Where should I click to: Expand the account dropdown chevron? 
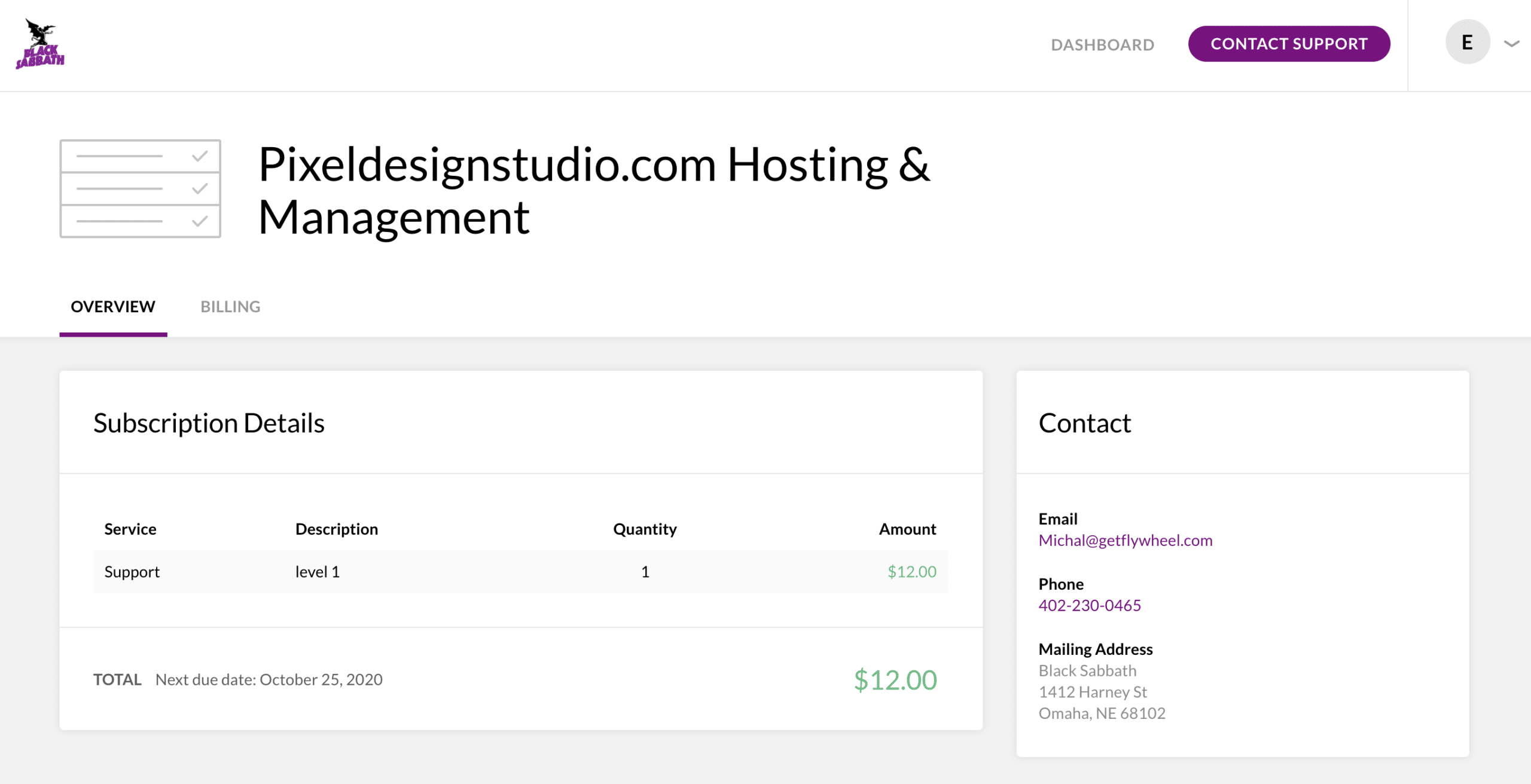(x=1511, y=44)
